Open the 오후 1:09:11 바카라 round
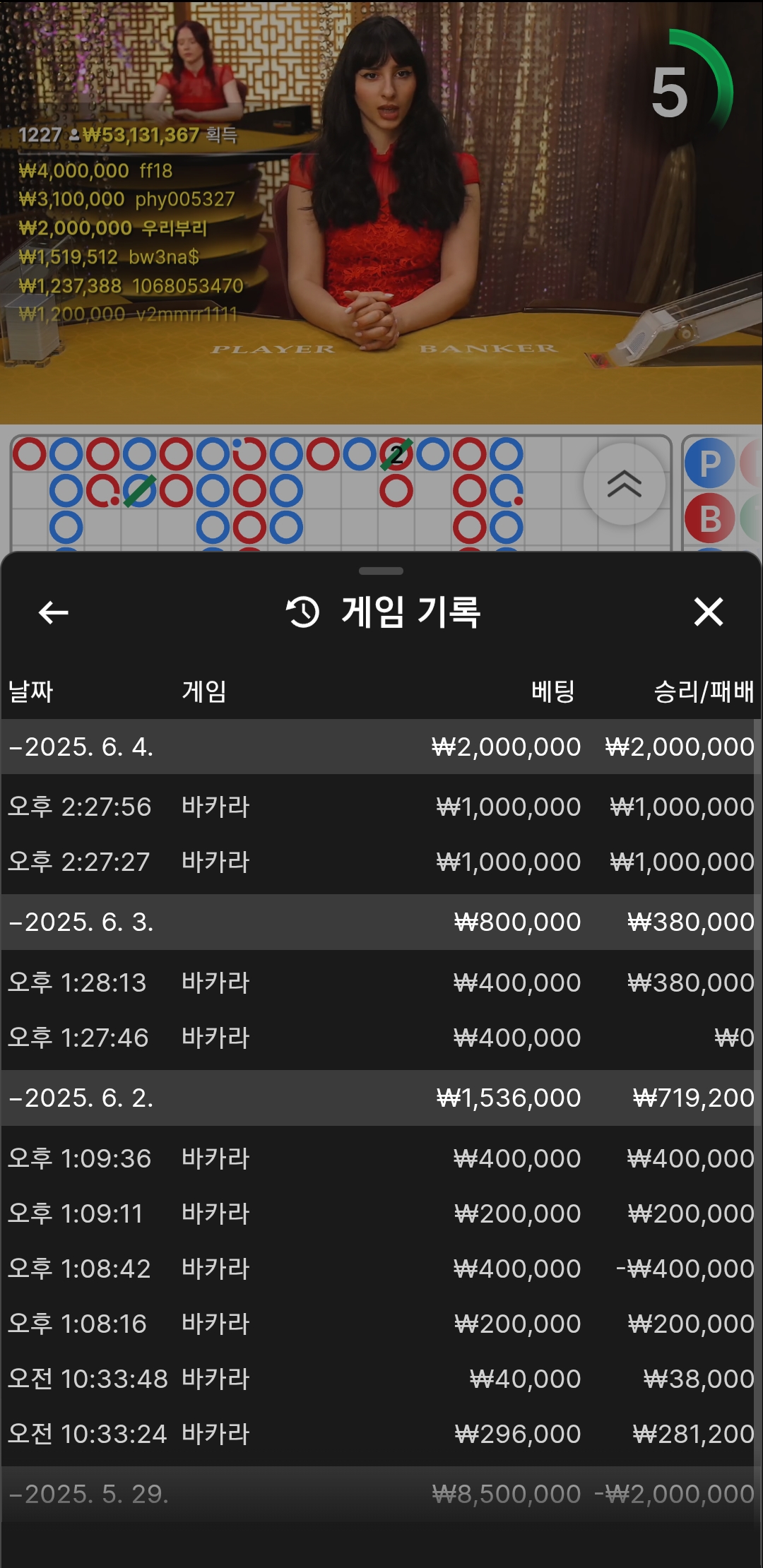763x1568 pixels. pos(381,1213)
